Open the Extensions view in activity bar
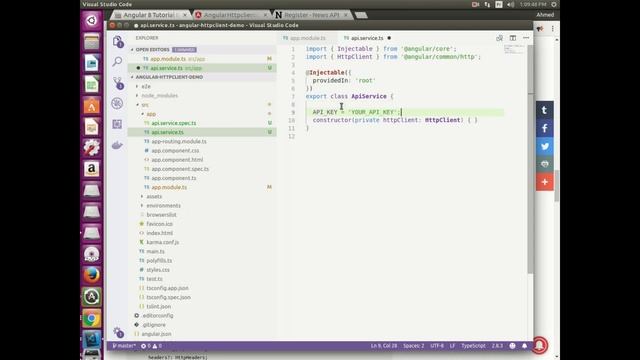 coord(117,124)
